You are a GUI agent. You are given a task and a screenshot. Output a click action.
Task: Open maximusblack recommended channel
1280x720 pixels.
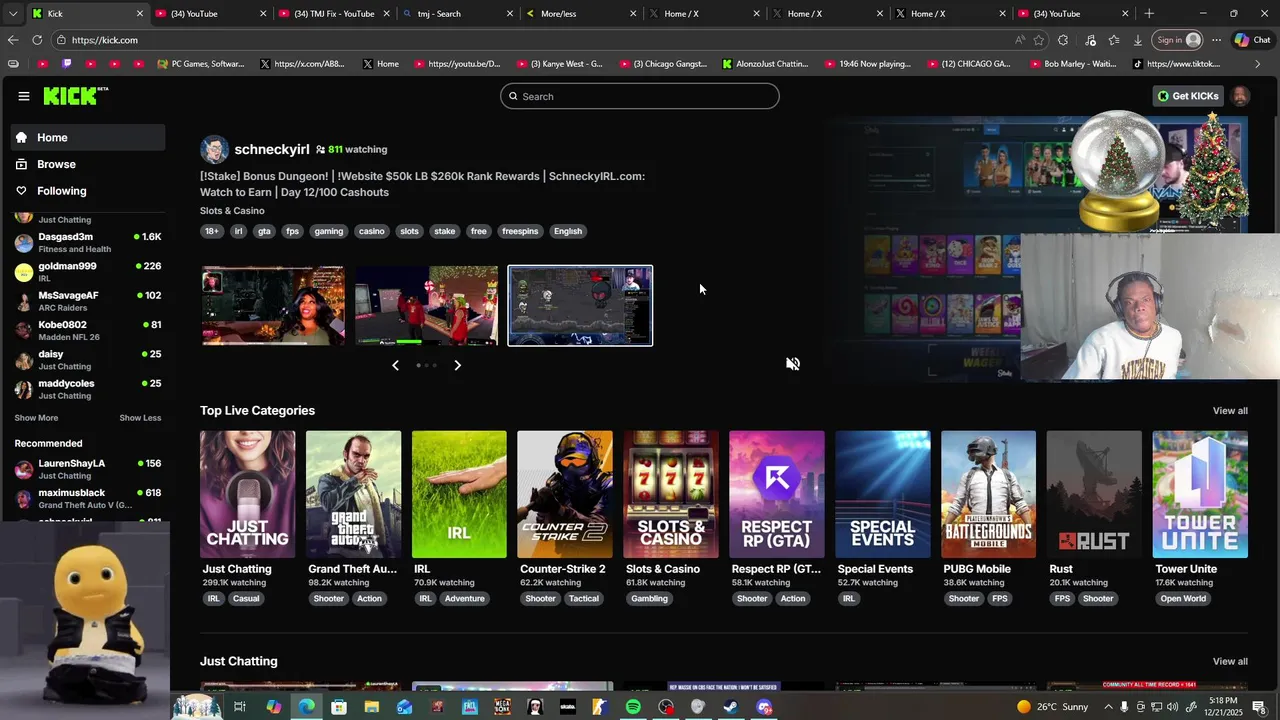pos(88,498)
